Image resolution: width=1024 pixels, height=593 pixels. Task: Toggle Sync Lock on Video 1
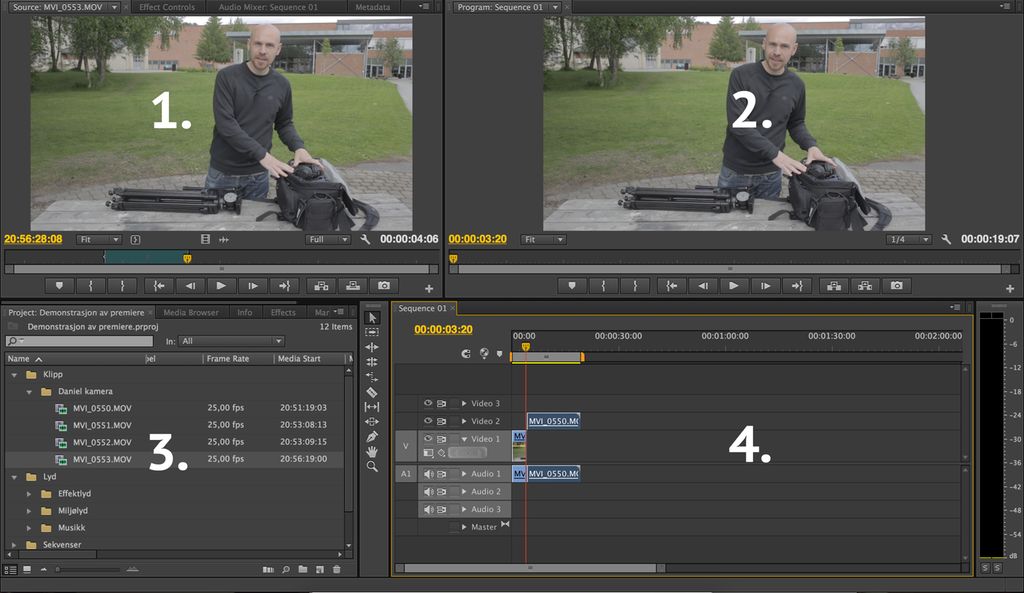pyautogui.click(x=442, y=438)
